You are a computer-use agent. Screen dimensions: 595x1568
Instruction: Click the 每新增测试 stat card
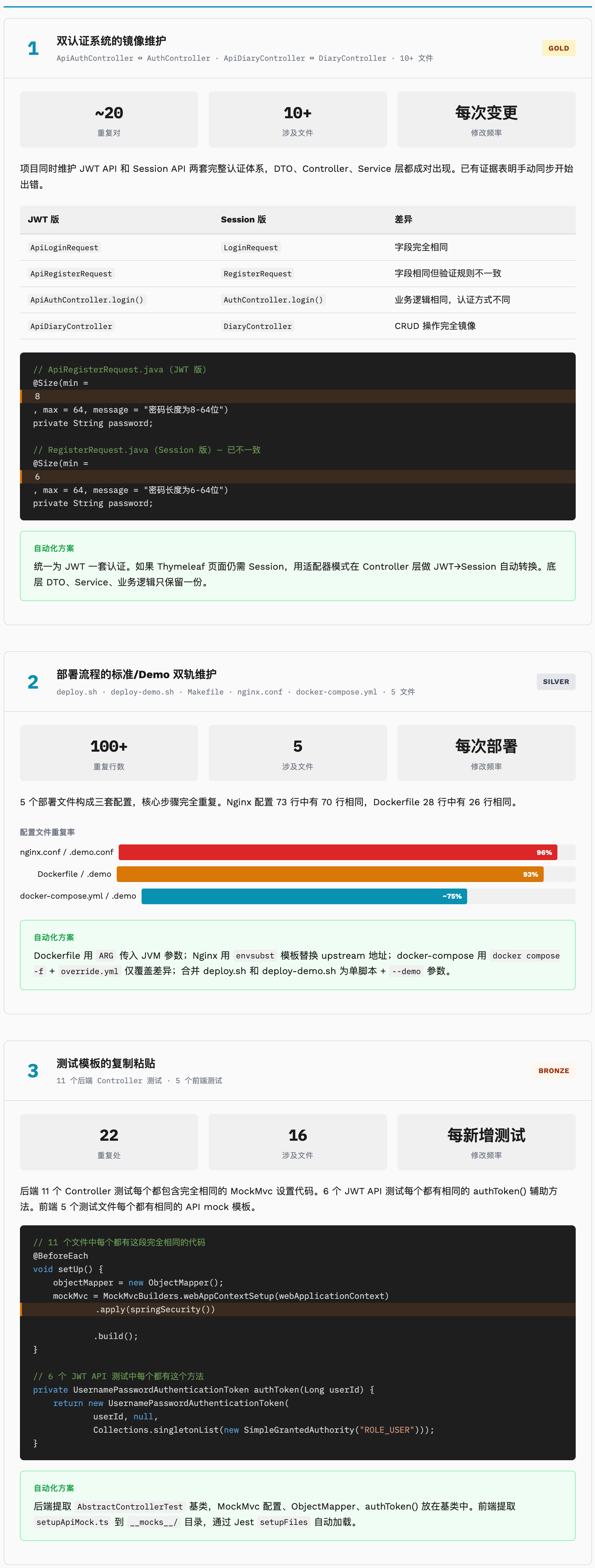tap(486, 1142)
